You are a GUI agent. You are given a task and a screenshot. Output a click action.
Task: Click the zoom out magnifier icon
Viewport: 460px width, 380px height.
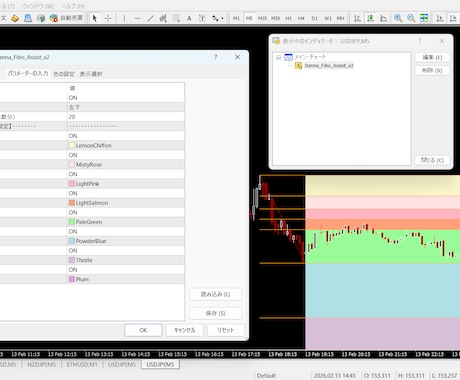pyautogui.click(x=411, y=18)
